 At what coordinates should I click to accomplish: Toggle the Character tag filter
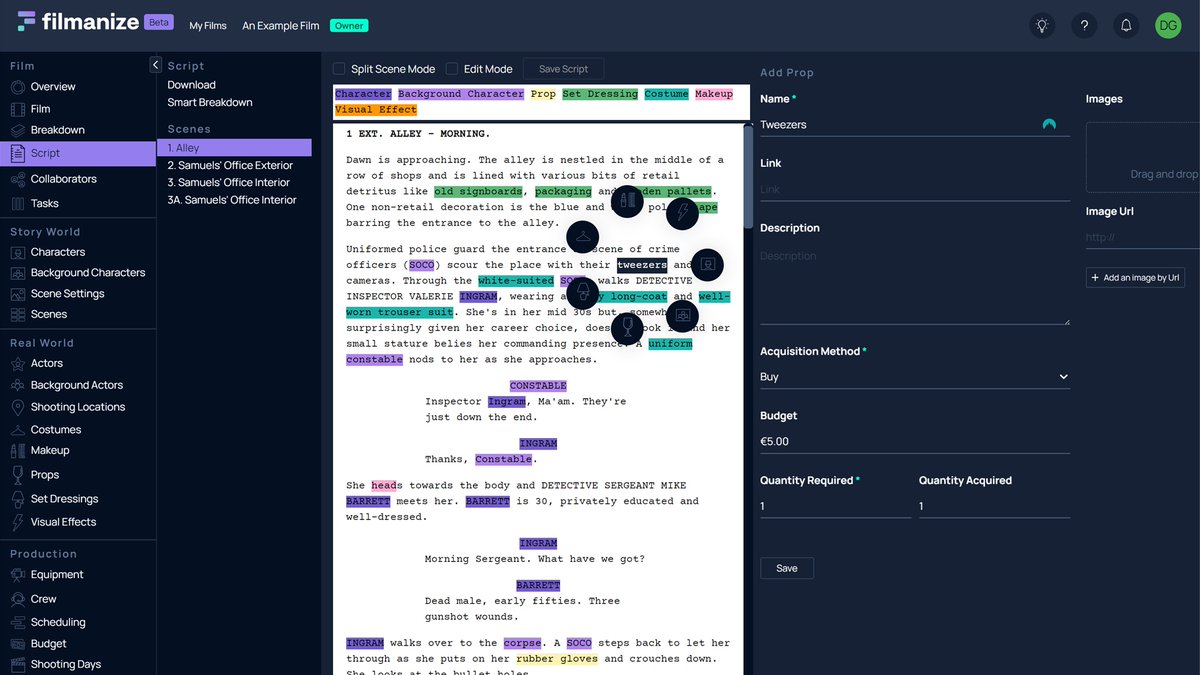pos(363,93)
